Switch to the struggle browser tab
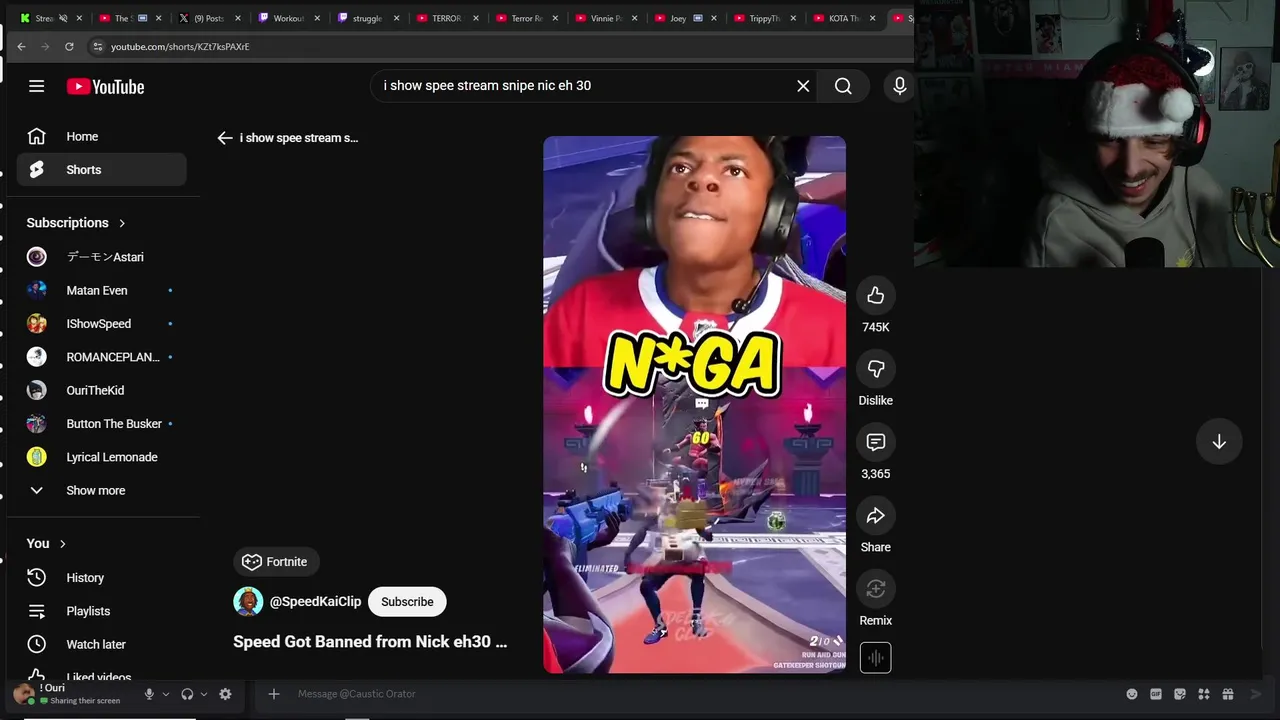This screenshot has width=1280, height=720. tap(367, 18)
